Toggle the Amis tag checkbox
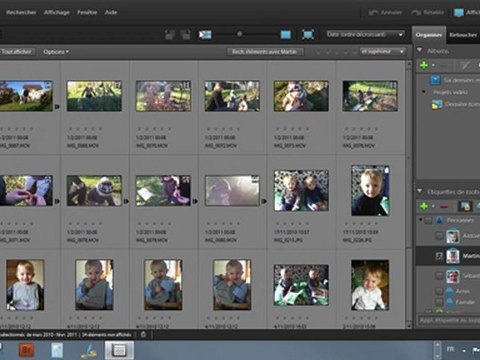Viewport: 480px width, 360px height. coord(439,291)
